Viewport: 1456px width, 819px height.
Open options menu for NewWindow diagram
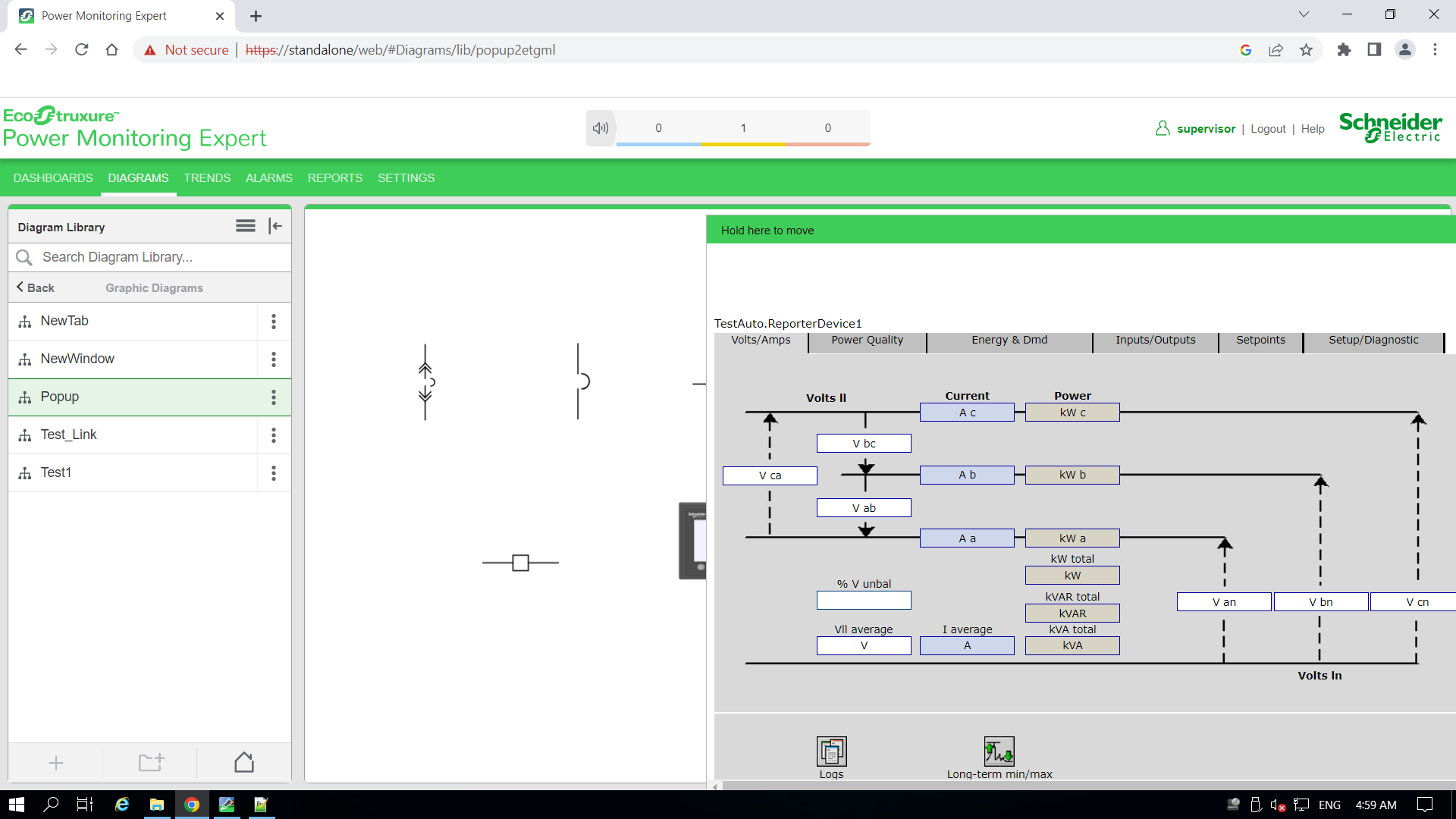tap(274, 359)
